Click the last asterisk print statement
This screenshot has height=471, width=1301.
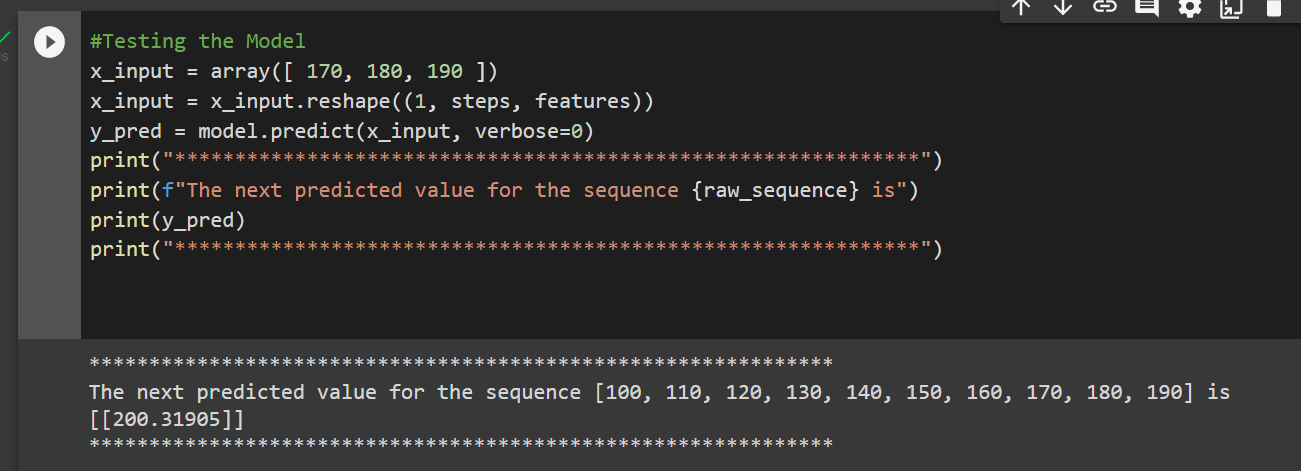516,248
